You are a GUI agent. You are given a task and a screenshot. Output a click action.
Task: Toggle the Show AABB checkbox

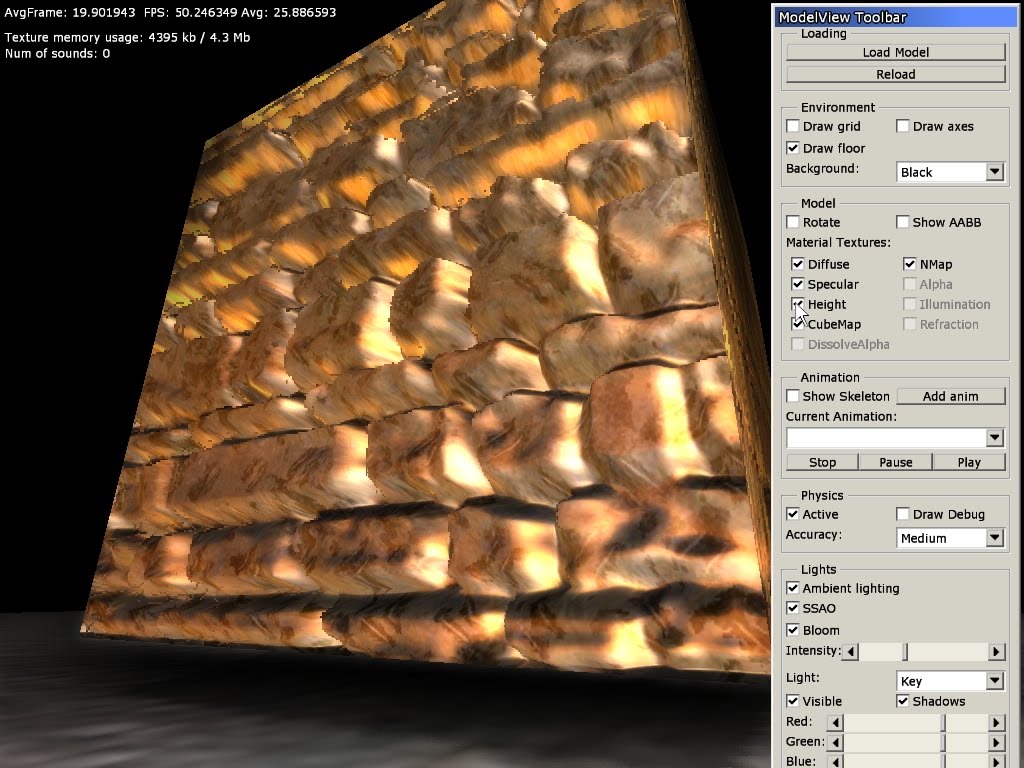tap(903, 222)
